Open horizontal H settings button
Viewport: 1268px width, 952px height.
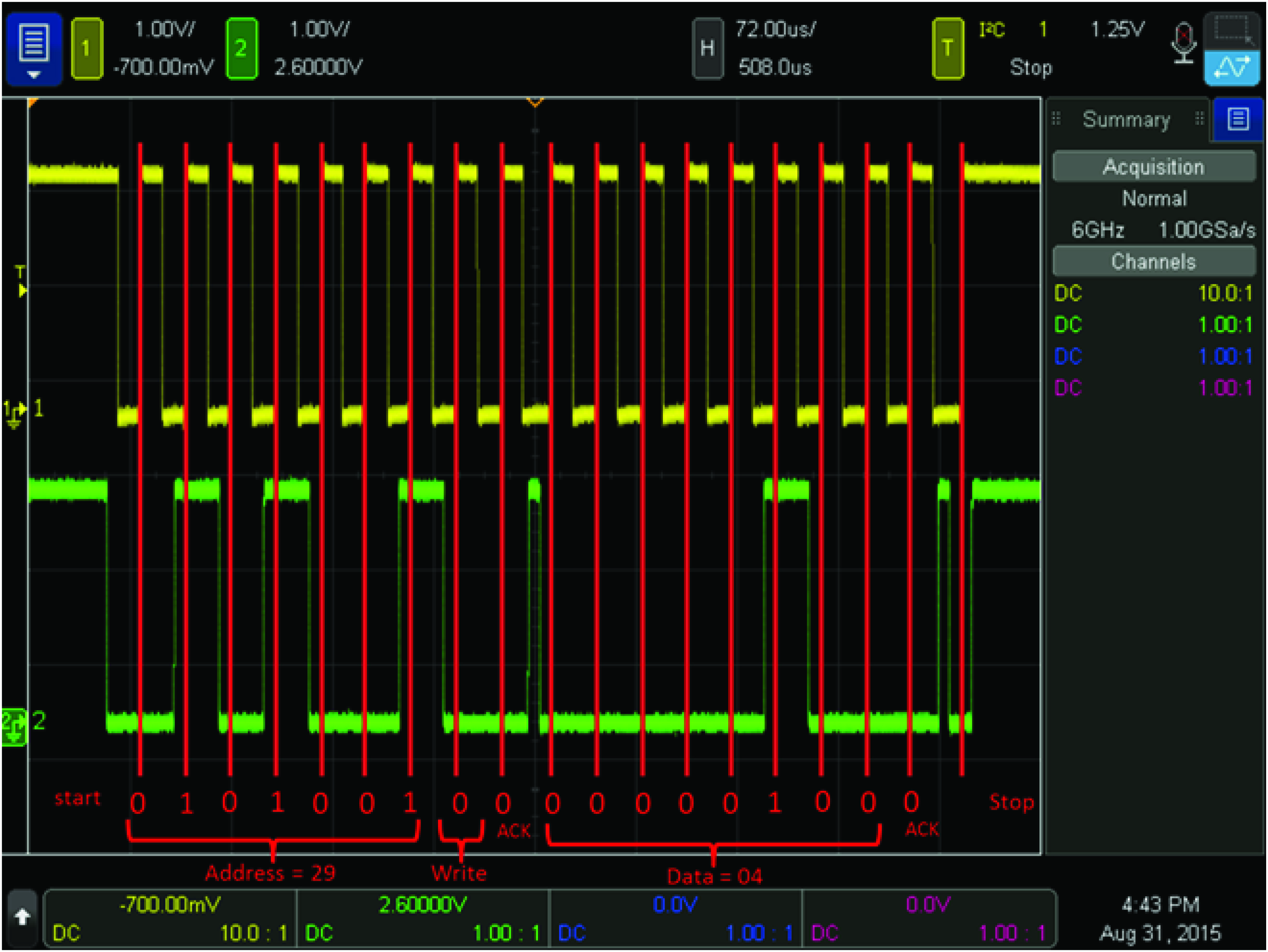click(707, 48)
